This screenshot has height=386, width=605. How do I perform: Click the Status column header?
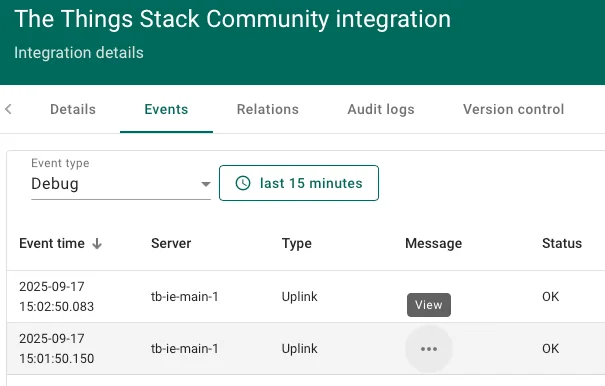coord(562,243)
